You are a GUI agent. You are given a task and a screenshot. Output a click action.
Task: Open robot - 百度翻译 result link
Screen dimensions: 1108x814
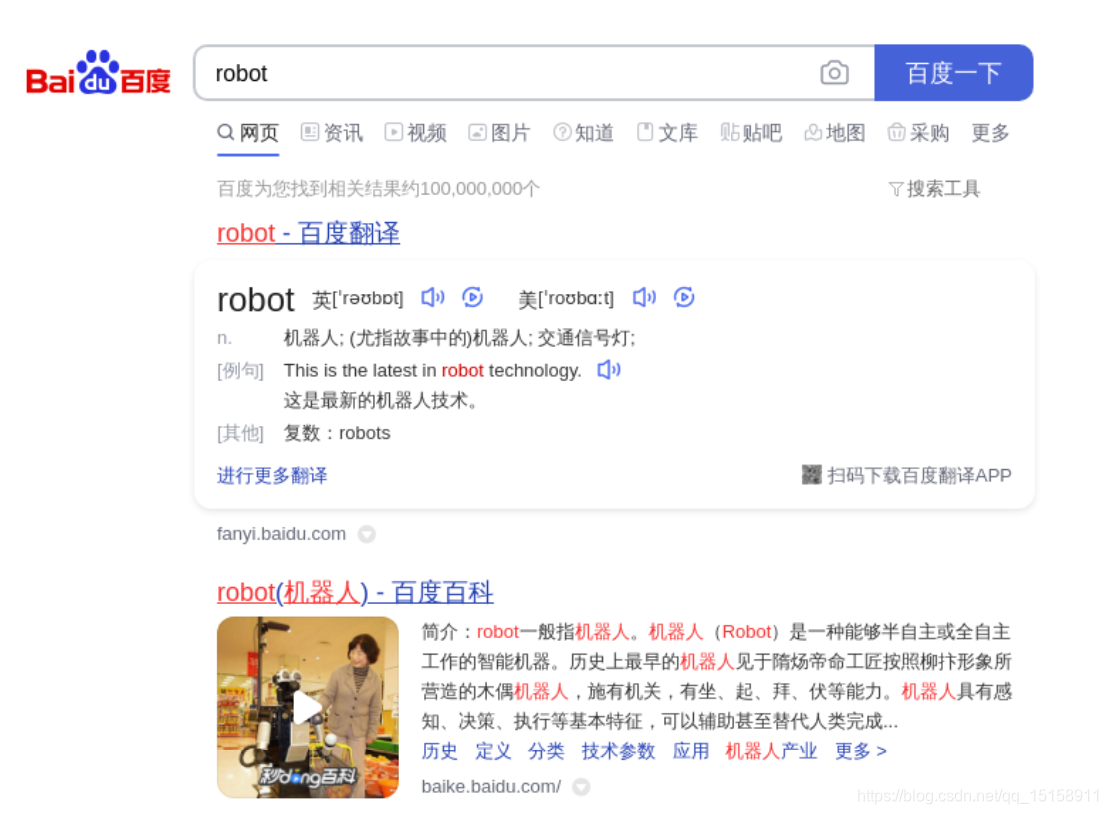tap(308, 233)
